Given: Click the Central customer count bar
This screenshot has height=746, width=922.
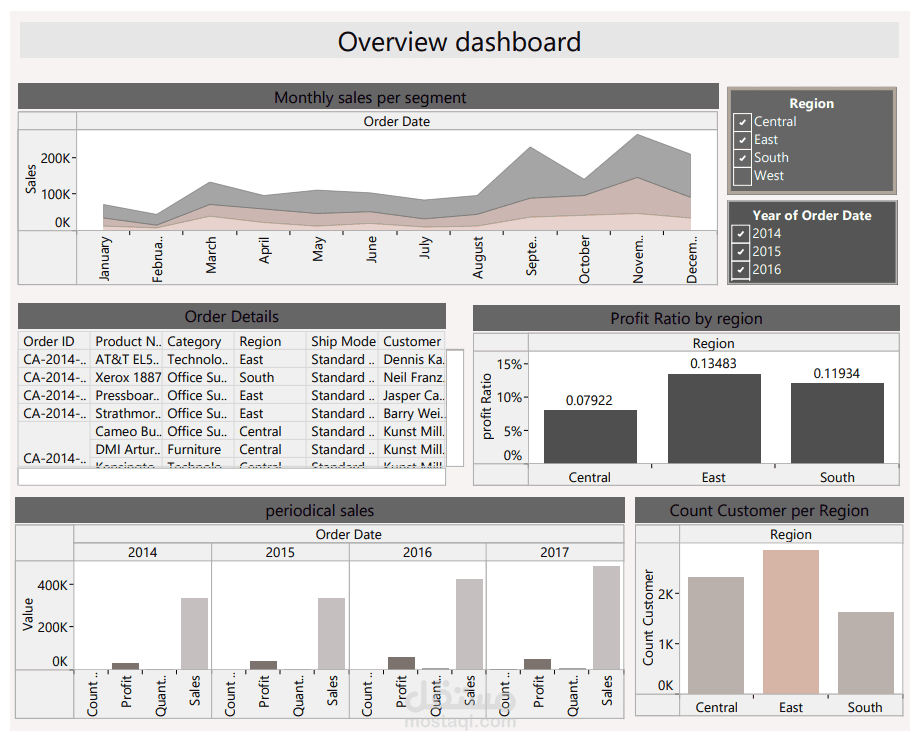Looking at the screenshot, I should 716,635.
